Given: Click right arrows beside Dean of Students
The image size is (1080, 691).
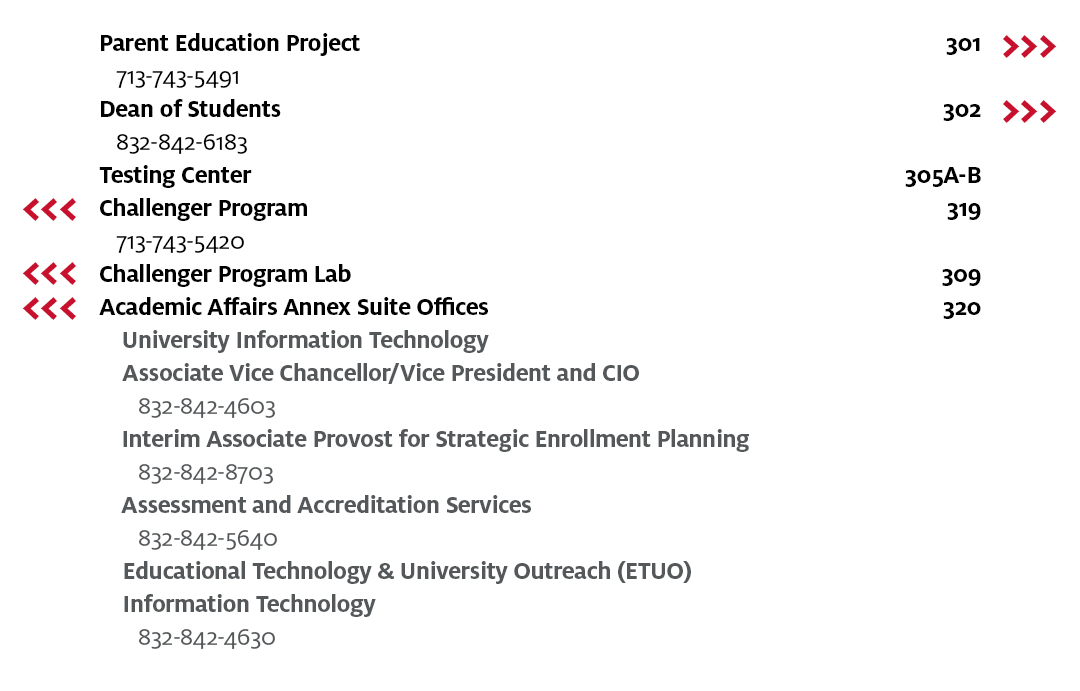Looking at the screenshot, I should tap(1029, 112).
